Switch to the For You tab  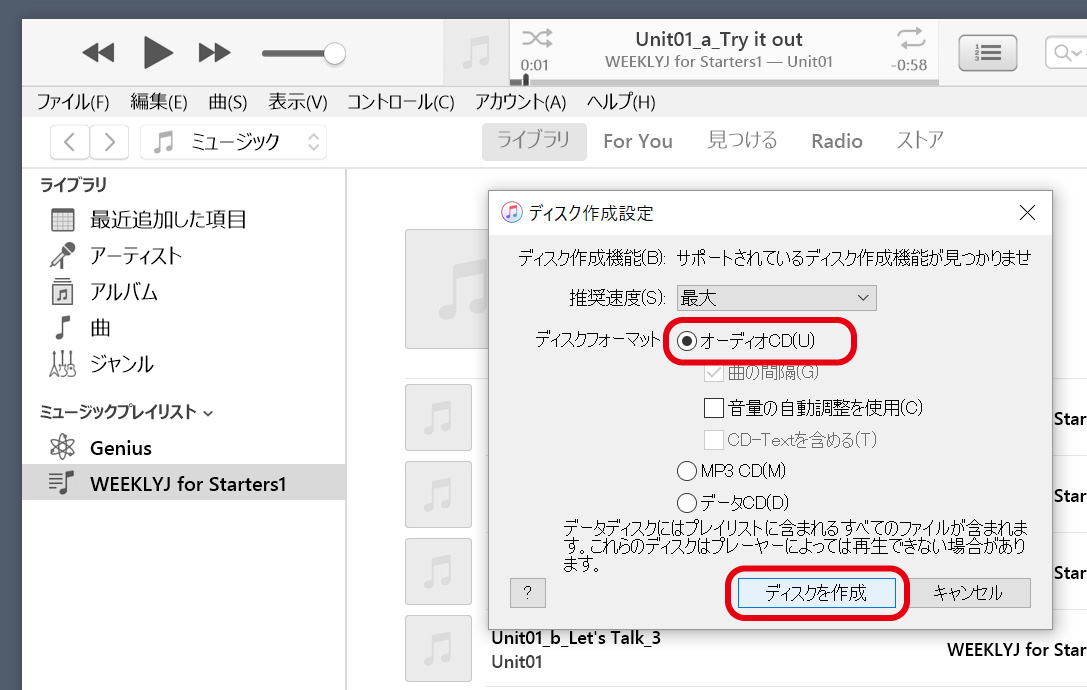(638, 141)
